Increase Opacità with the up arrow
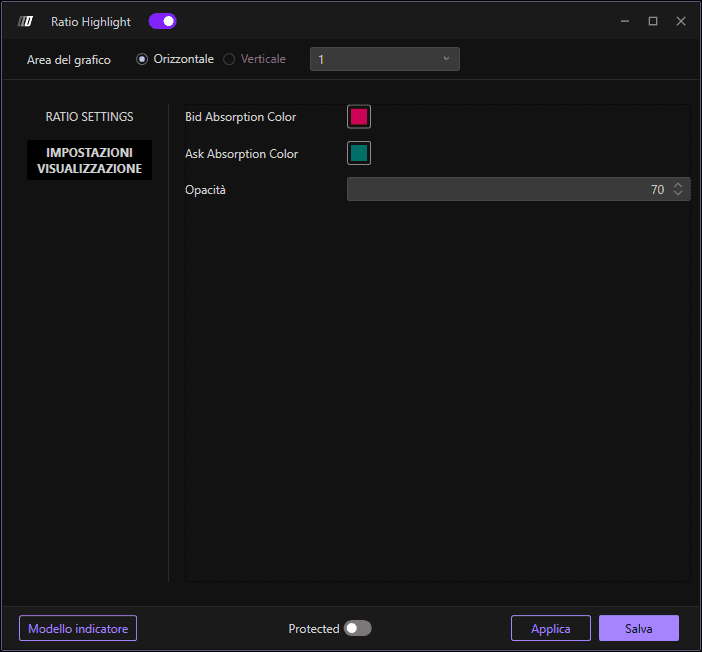The image size is (702, 652). [x=678, y=185]
